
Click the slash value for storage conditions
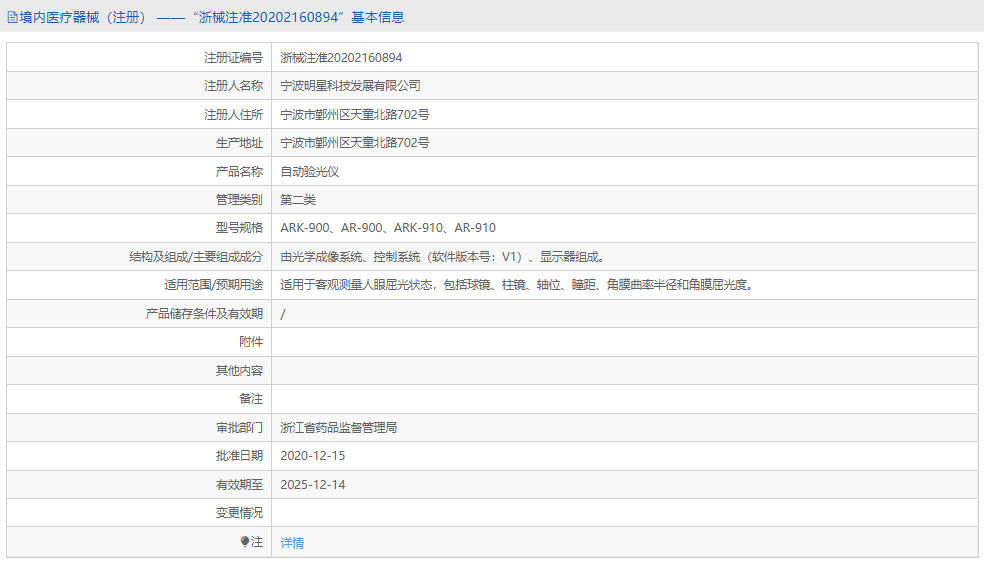pyautogui.click(x=283, y=314)
